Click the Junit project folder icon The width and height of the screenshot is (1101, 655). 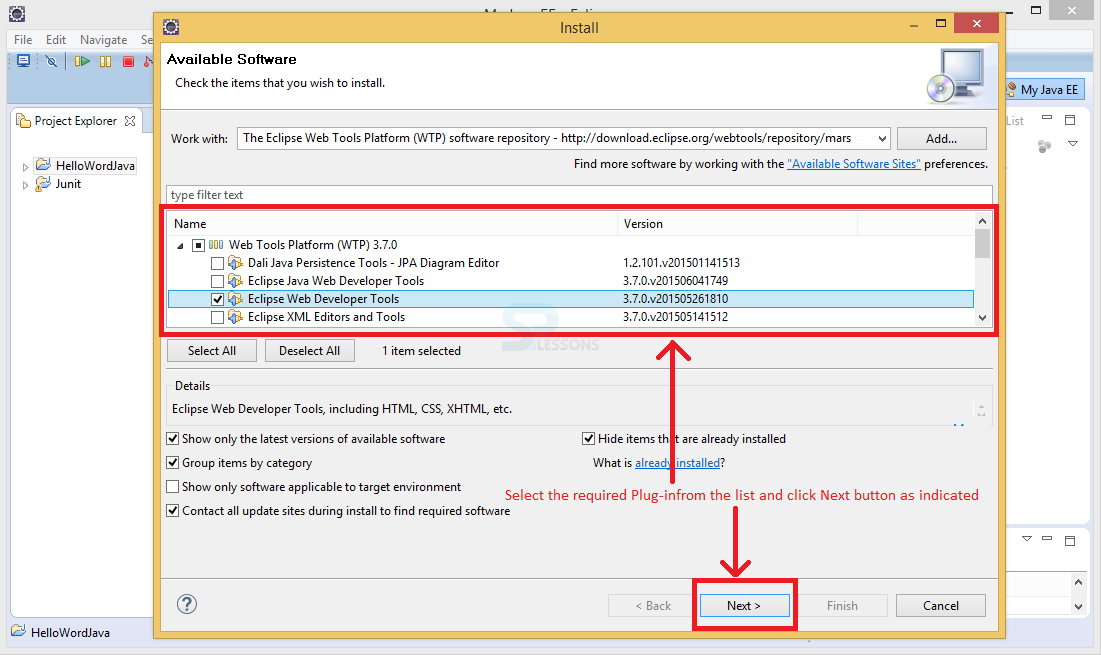coord(44,183)
